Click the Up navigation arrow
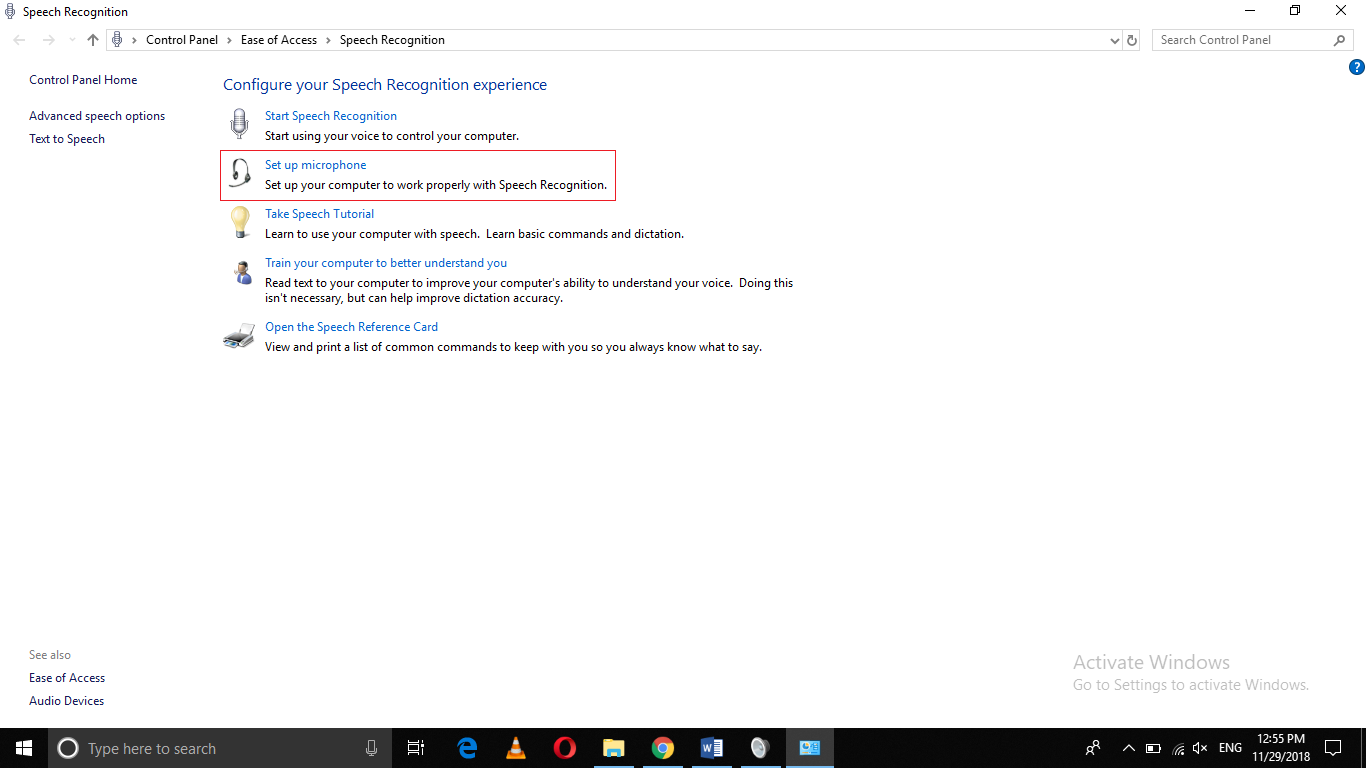The height and width of the screenshot is (768, 1366). [92, 39]
